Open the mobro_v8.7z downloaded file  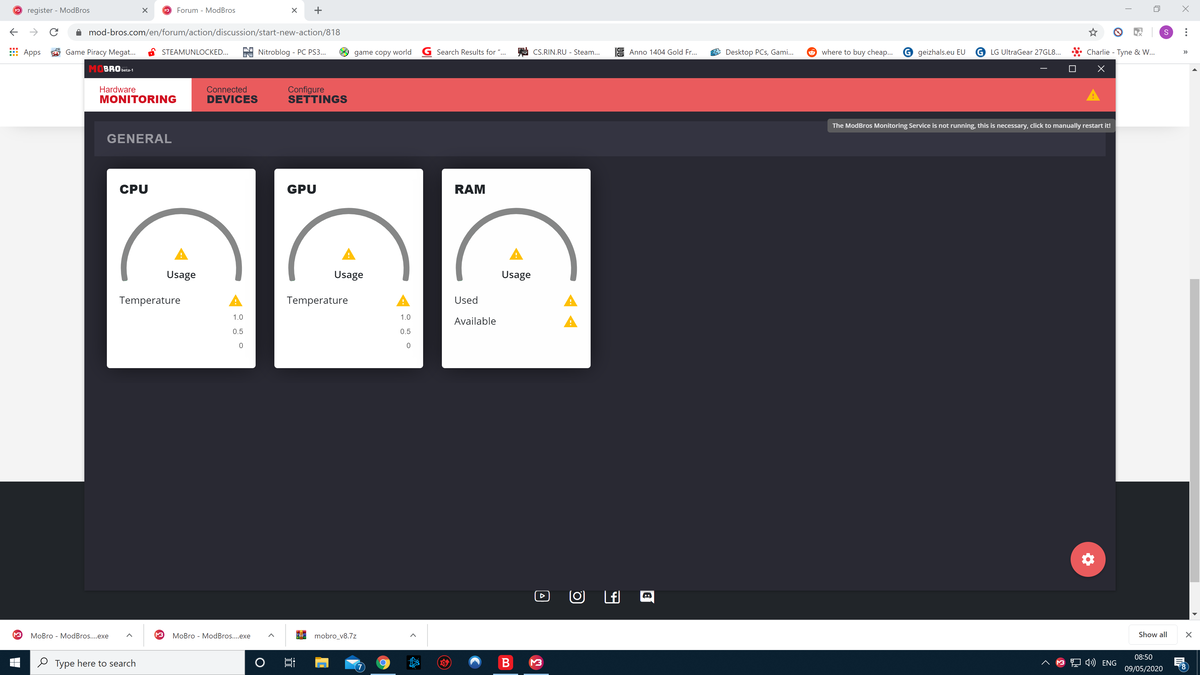click(336, 635)
